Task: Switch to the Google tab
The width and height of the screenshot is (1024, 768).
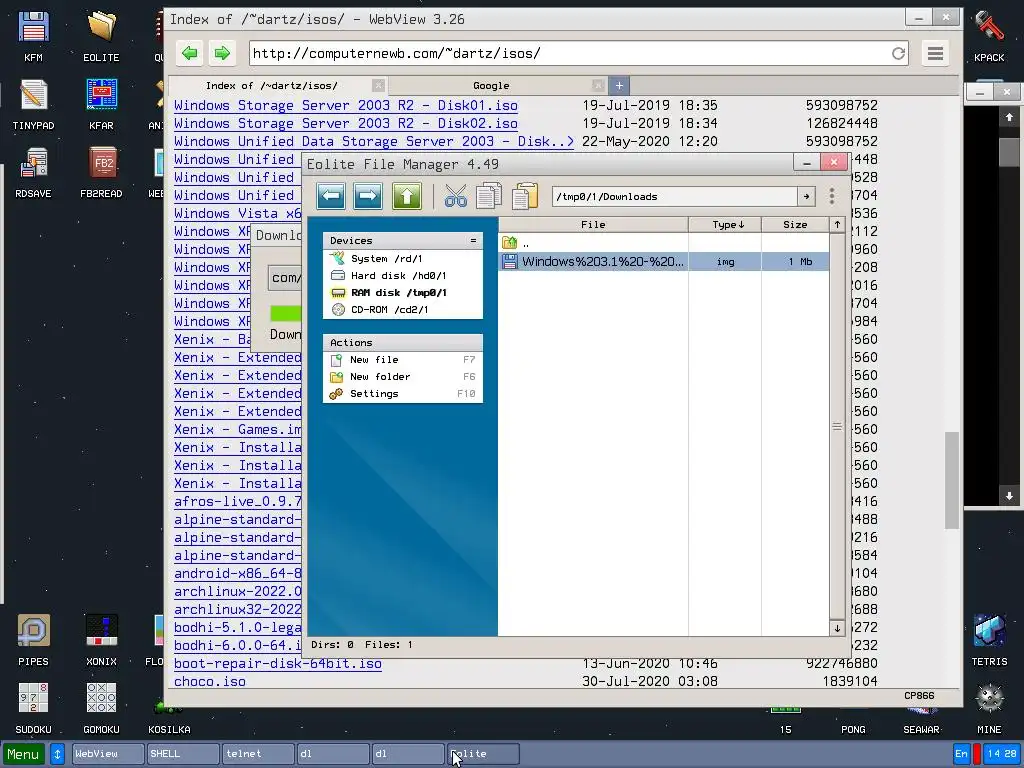Action: point(491,86)
